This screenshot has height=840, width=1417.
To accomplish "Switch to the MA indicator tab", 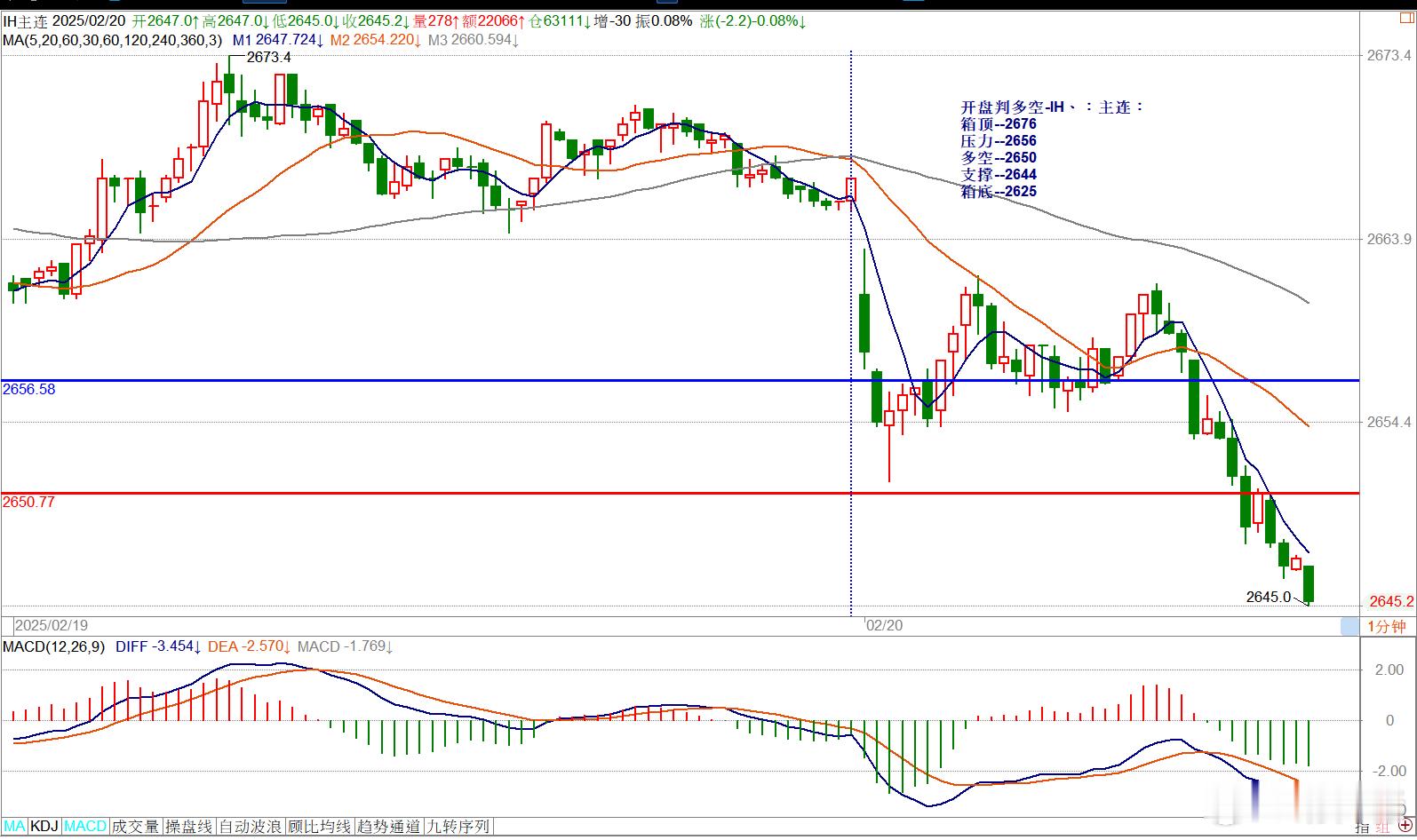I will (15, 827).
